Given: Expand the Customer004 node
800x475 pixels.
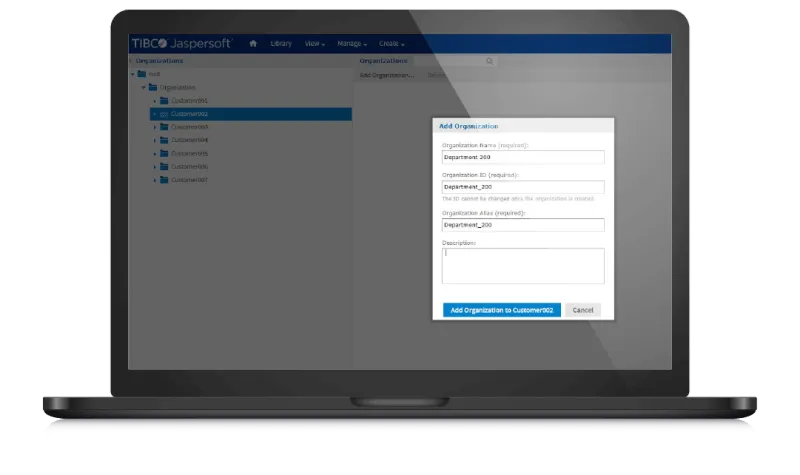Looking at the screenshot, I should click(x=155, y=140).
